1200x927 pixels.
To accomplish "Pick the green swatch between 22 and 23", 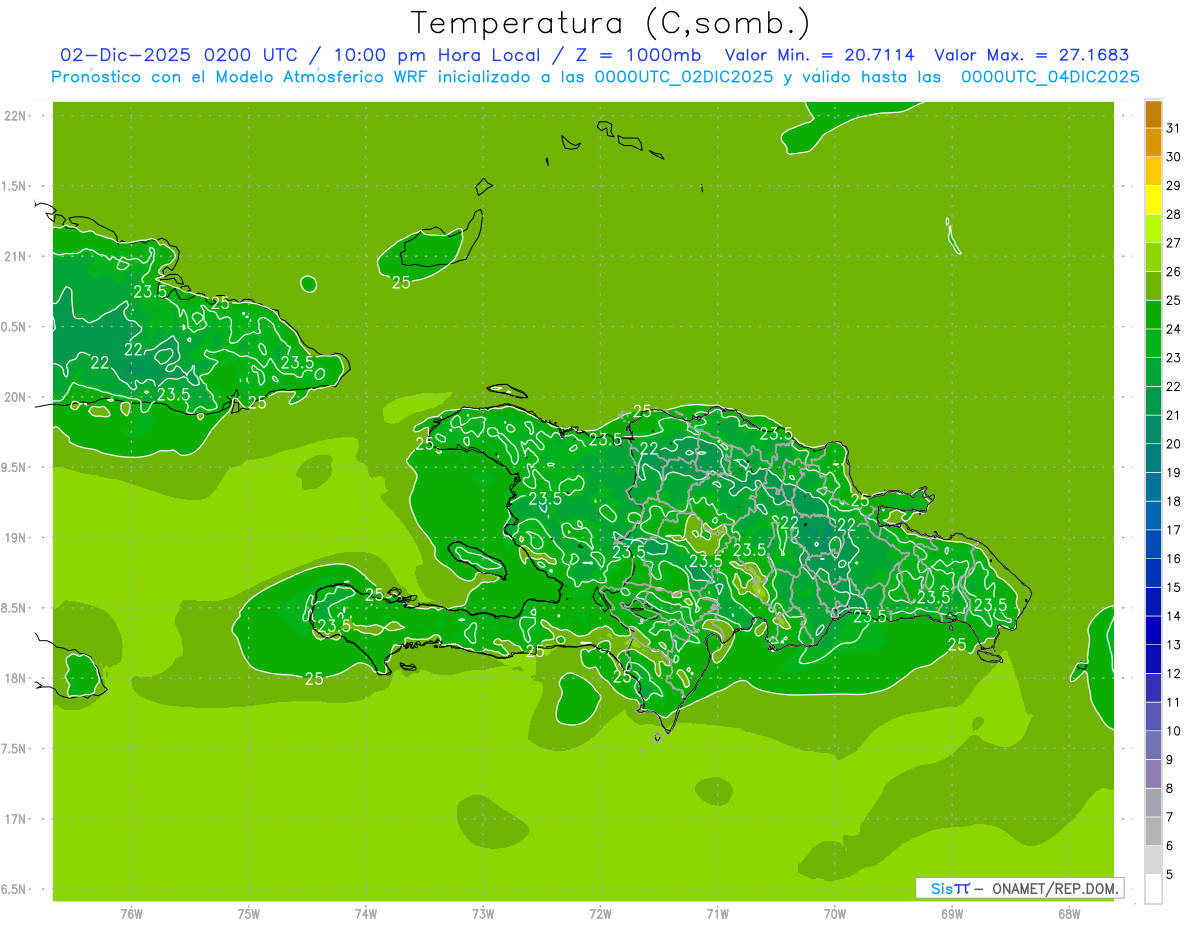I will click(1153, 372).
